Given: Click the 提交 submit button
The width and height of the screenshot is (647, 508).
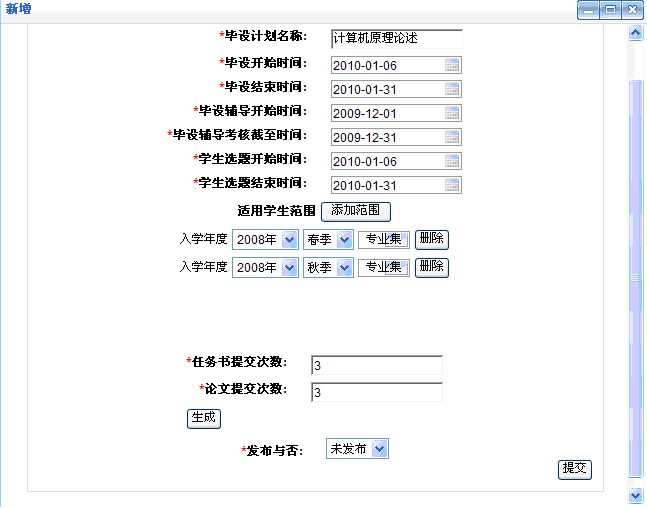Looking at the screenshot, I should click(x=575, y=470).
